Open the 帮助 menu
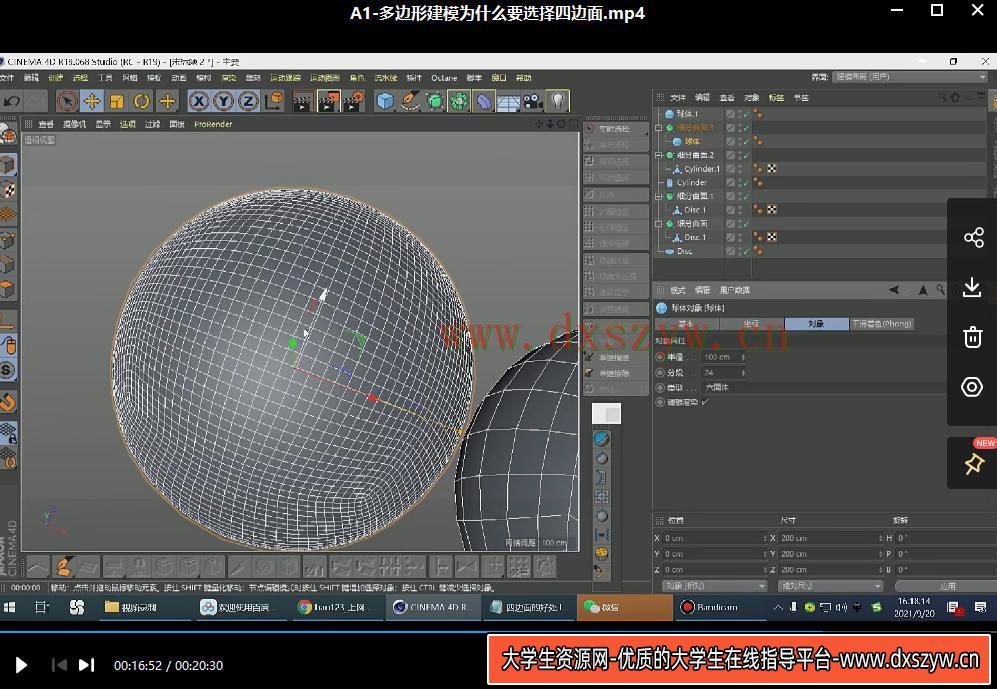 [x=523, y=78]
